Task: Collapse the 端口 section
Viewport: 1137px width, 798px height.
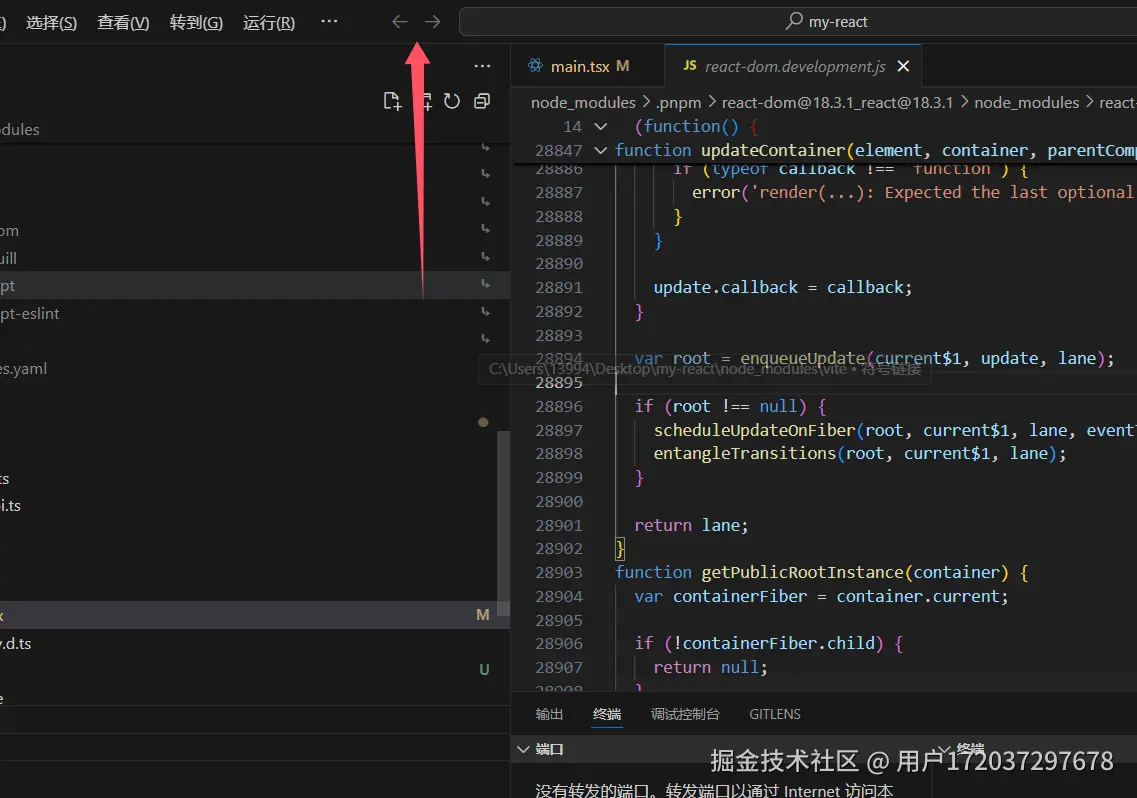Action: pyautogui.click(x=522, y=749)
